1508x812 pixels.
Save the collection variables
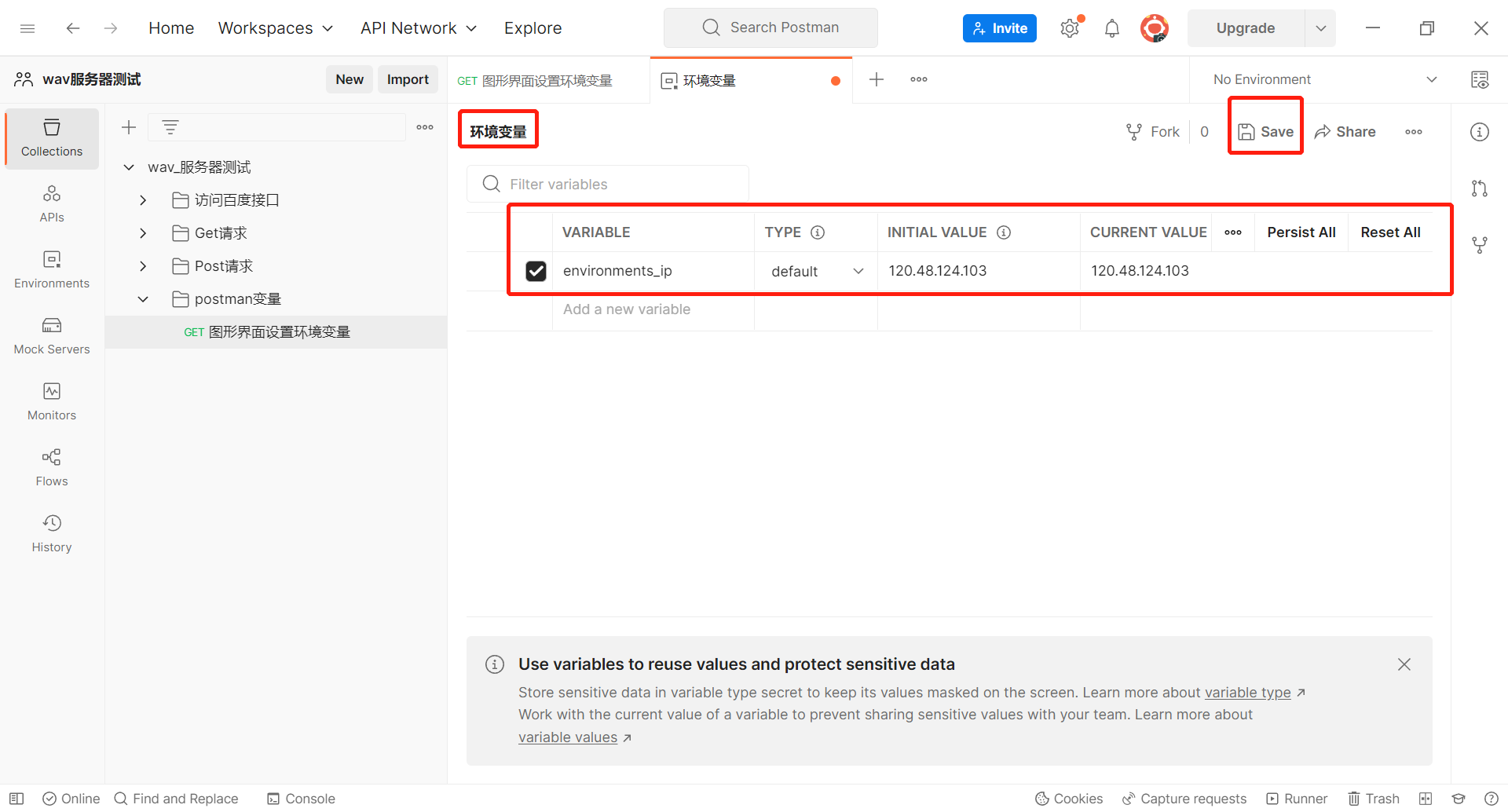click(x=1265, y=132)
